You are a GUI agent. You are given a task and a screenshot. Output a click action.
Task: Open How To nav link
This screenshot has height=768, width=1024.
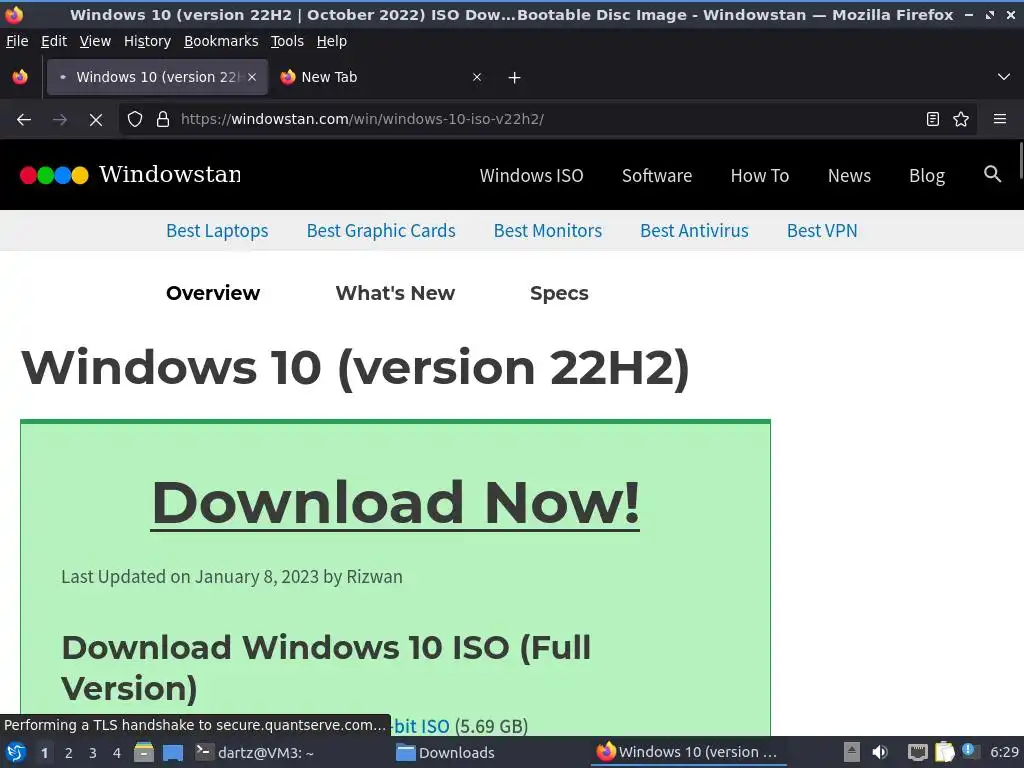click(760, 176)
